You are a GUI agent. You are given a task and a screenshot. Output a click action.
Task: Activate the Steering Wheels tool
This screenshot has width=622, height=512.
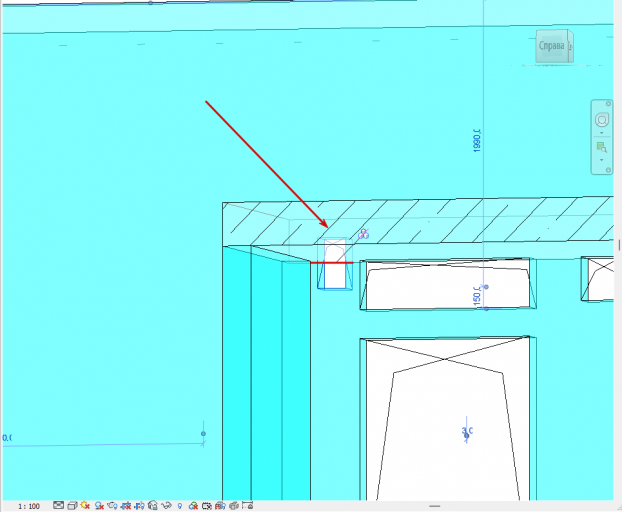pos(602,120)
